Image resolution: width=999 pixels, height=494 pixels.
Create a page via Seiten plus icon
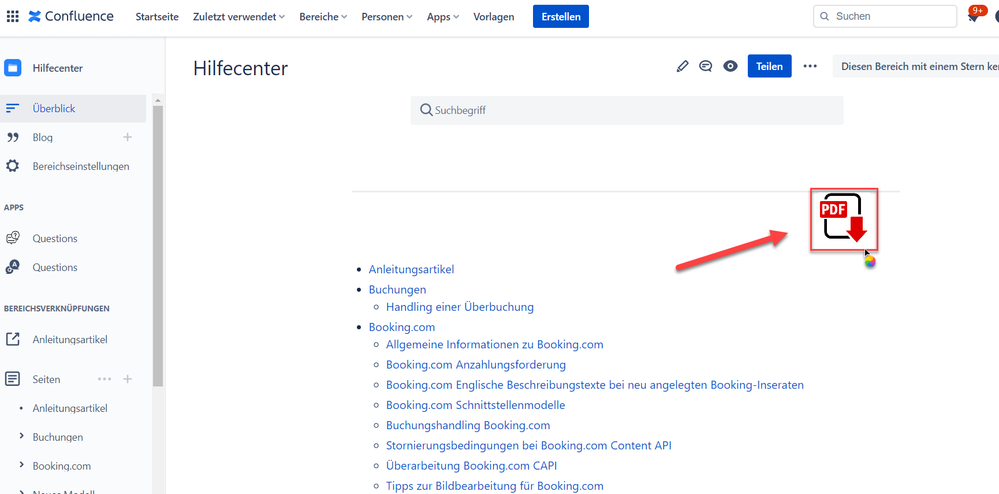click(x=127, y=379)
